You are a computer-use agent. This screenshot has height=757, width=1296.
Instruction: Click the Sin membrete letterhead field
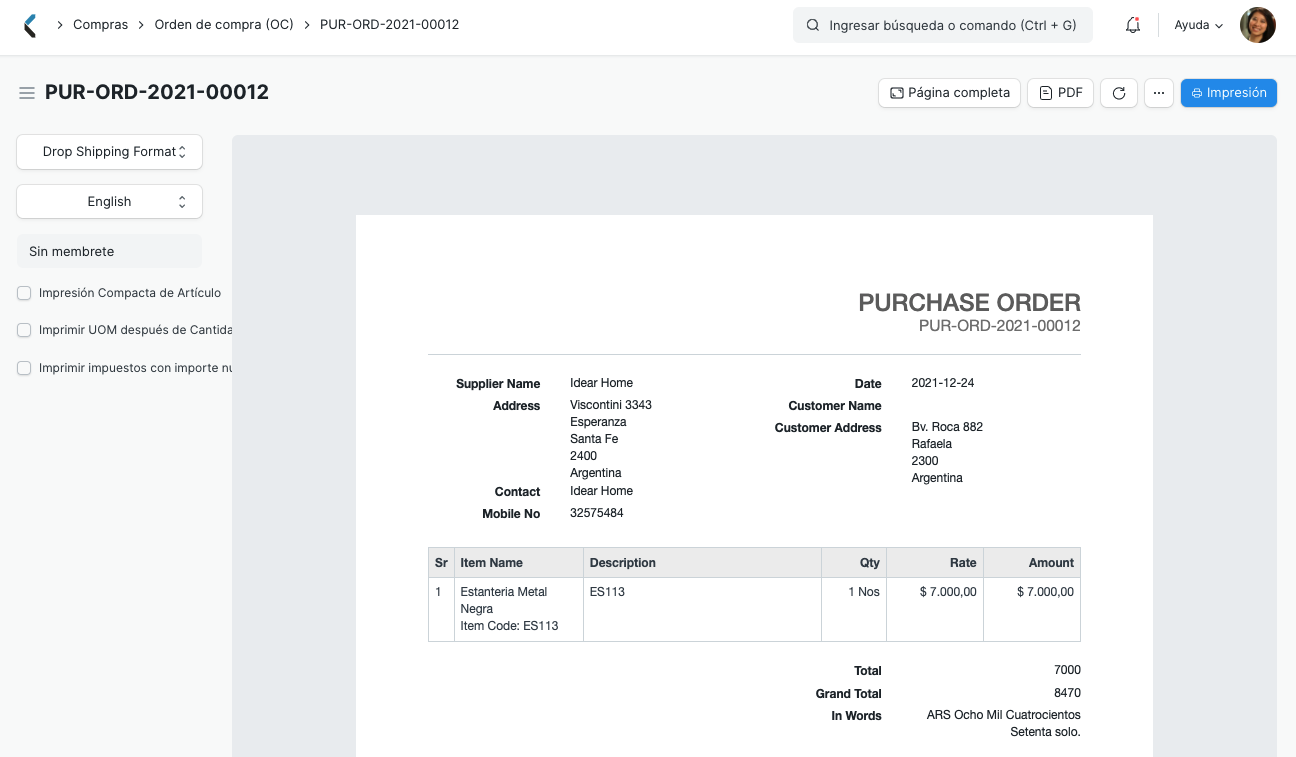(x=110, y=251)
